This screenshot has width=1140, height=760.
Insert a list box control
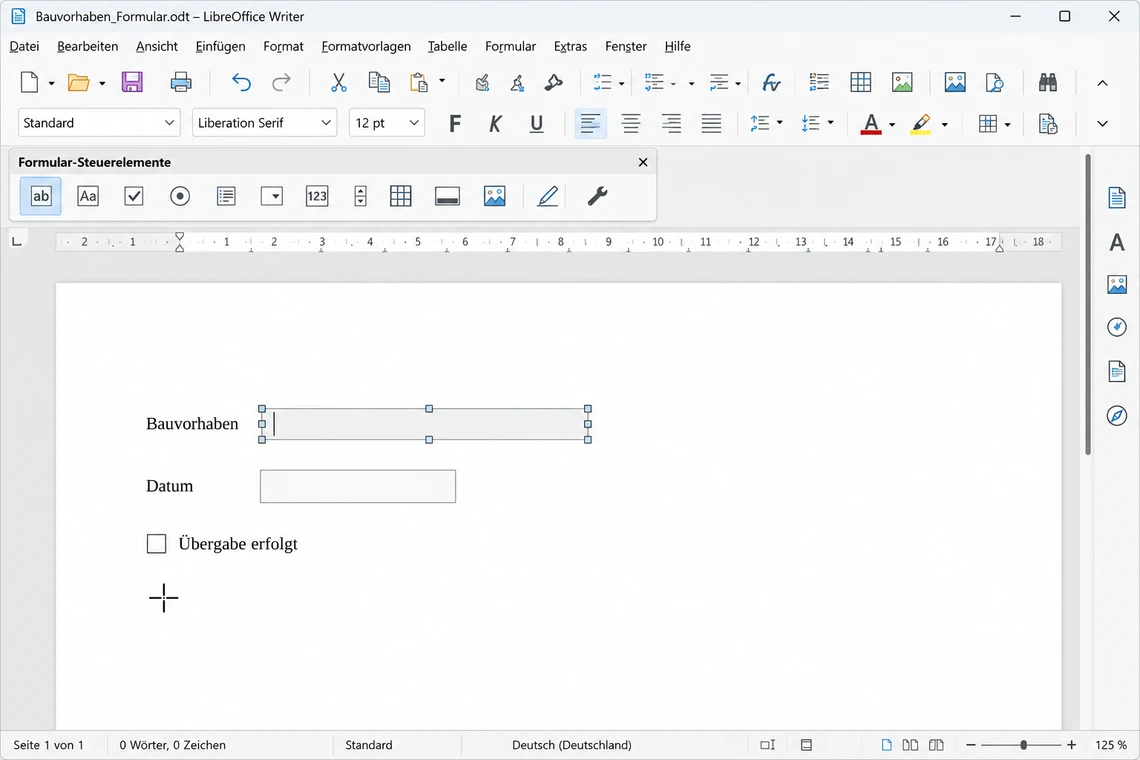[226, 196]
